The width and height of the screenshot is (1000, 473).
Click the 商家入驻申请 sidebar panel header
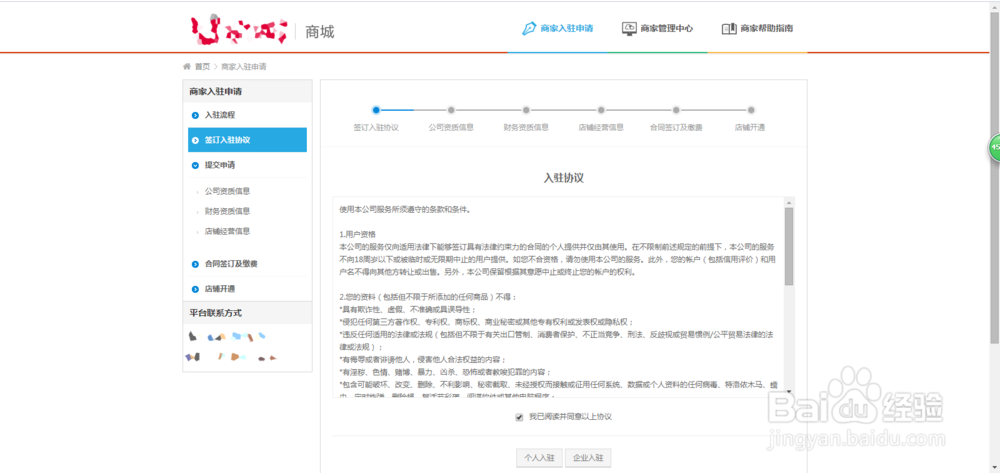[x=247, y=91]
